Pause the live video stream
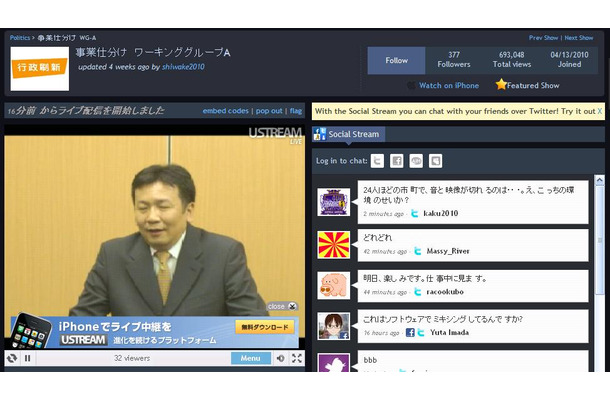 (x=28, y=358)
